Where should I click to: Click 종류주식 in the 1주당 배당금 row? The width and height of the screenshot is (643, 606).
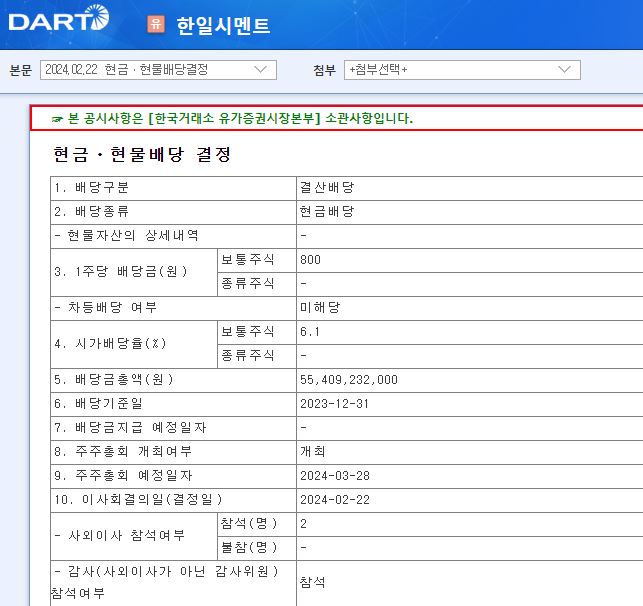coord(248,283)
